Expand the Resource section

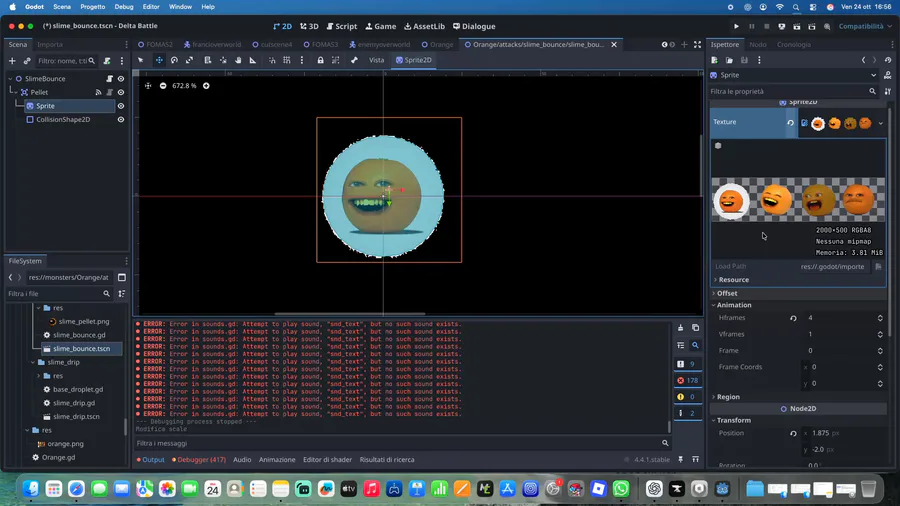[798, 280]
